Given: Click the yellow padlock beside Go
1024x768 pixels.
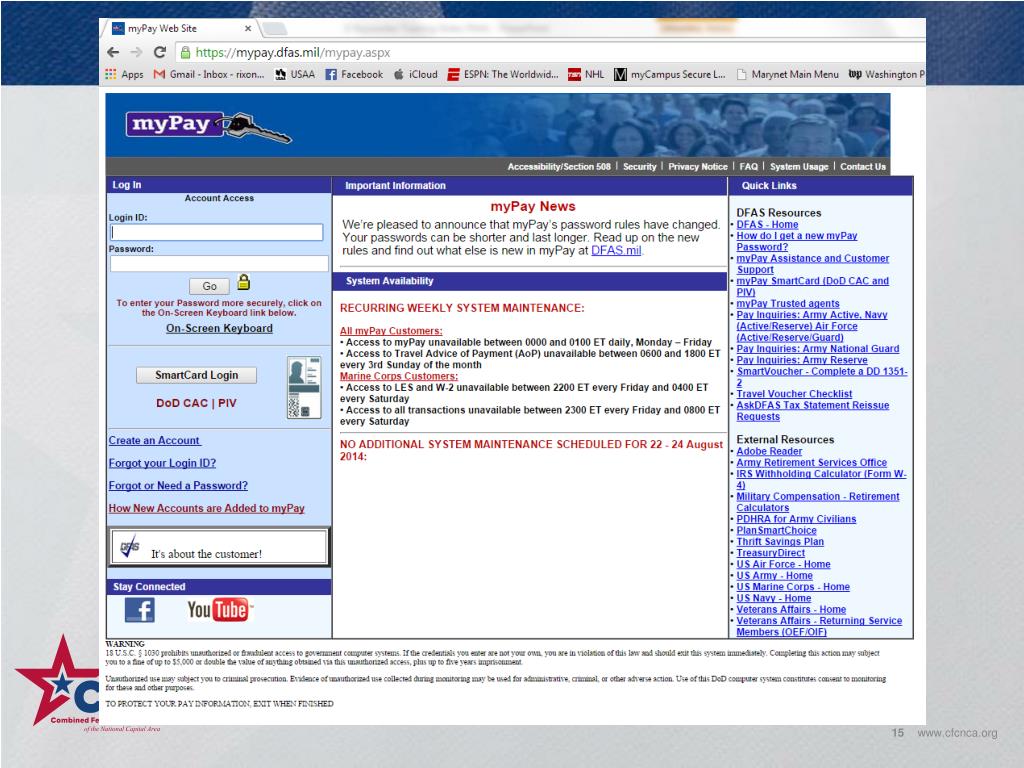Looking at the screenshot, I should click(x=244, y=282).
